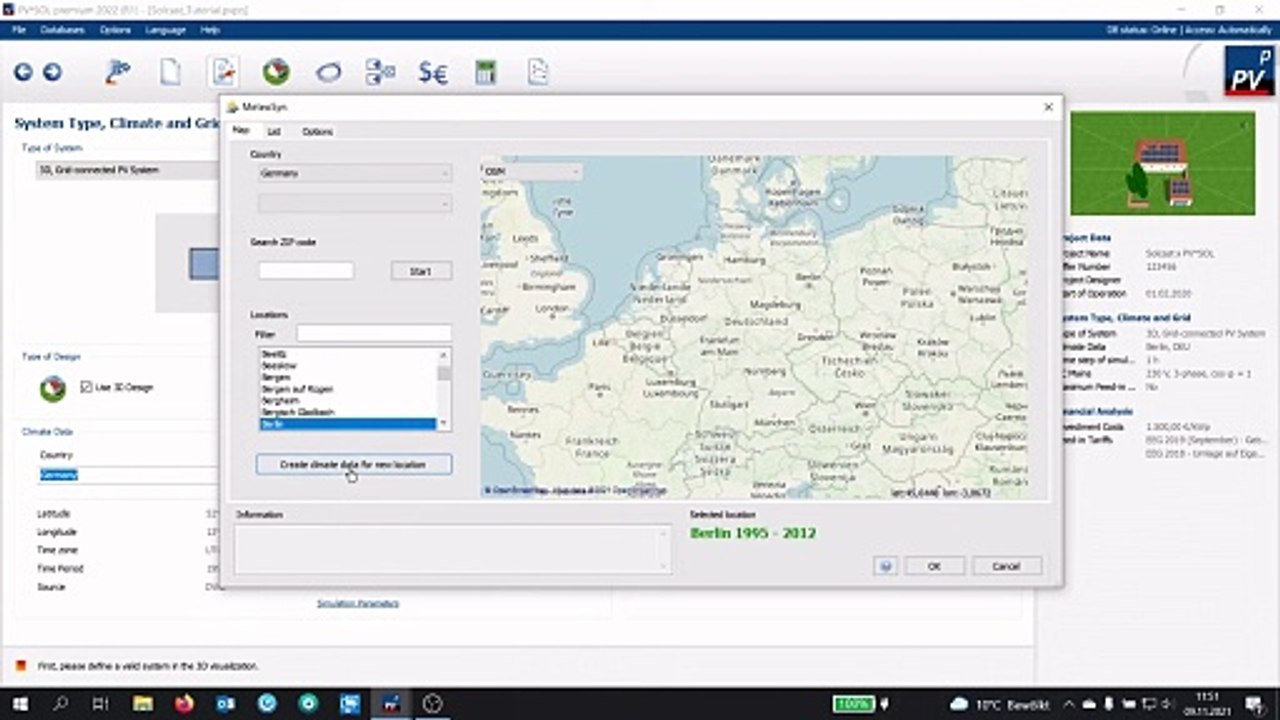Expand the empty region dropdown below Country
The height and width of the screenshot is (720, 1280).
pos(354,204)
